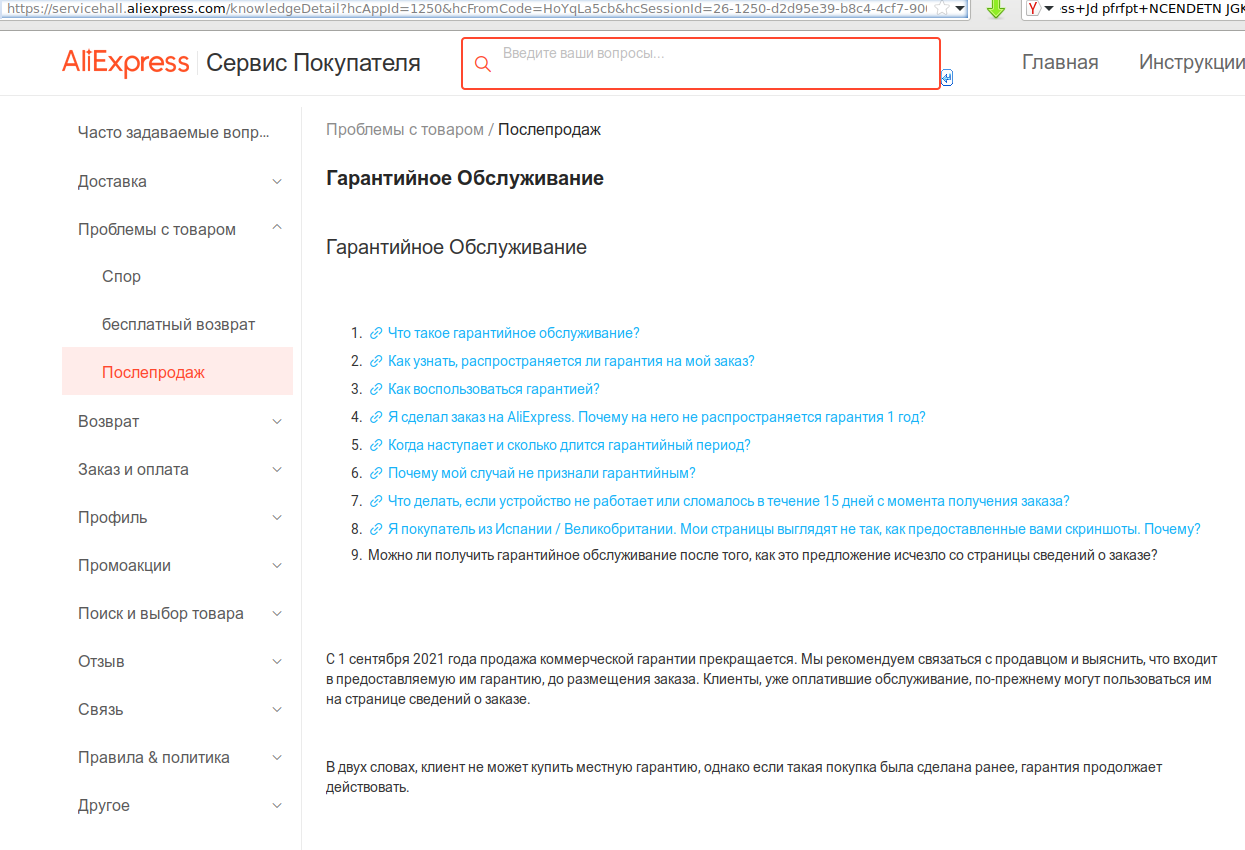Expand the Профиль sidebar section

(x=277, y=517)
